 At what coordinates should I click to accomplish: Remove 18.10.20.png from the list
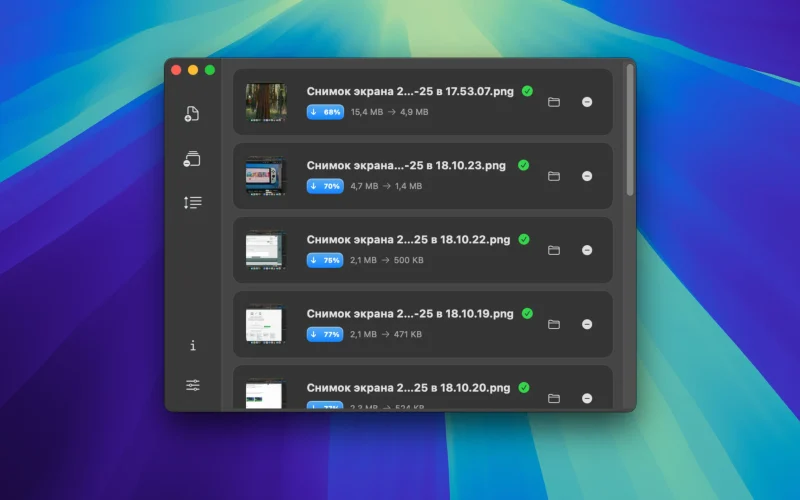(x=587, y=398)
